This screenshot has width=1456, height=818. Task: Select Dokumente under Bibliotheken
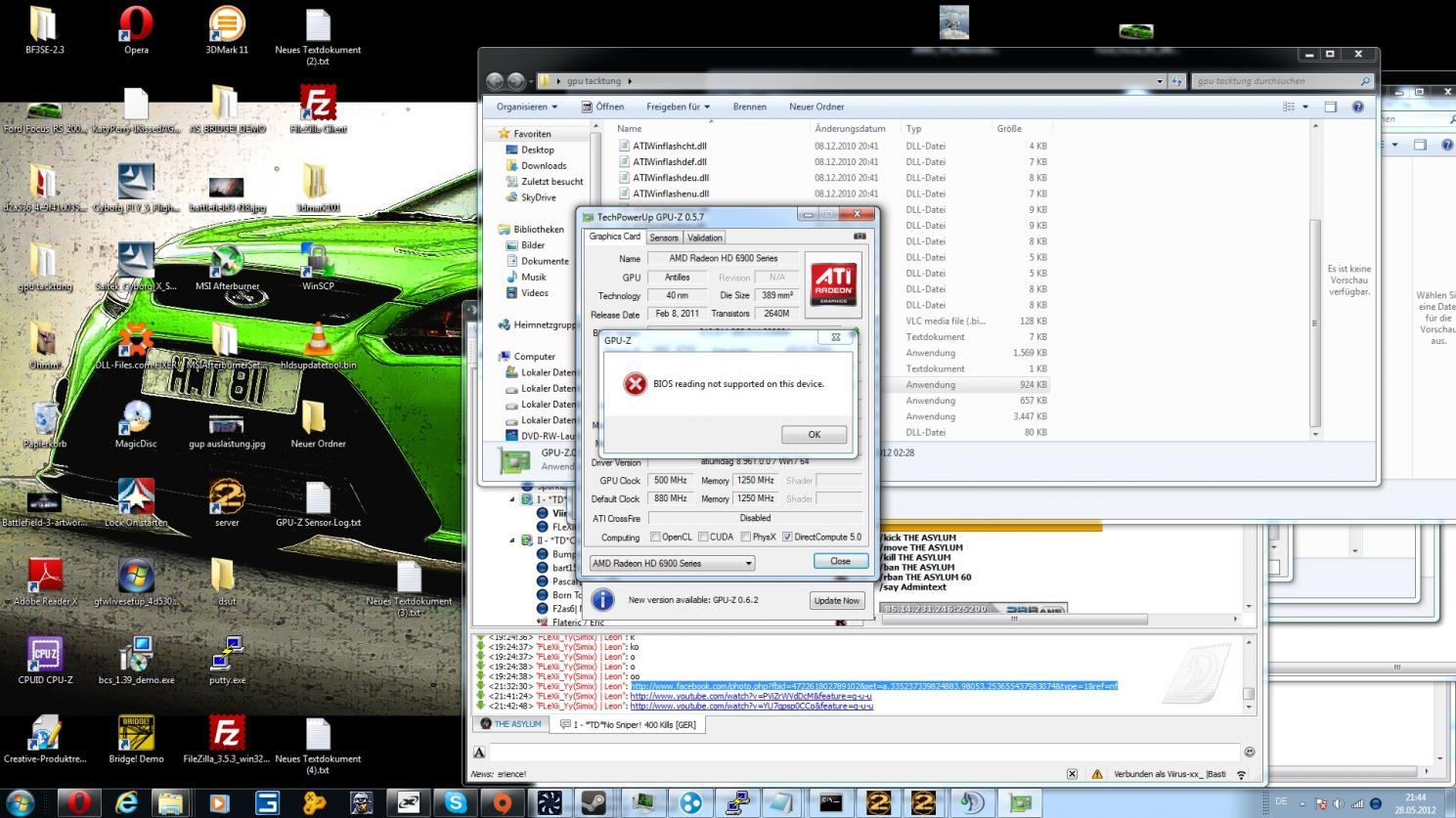coord(545,261)
